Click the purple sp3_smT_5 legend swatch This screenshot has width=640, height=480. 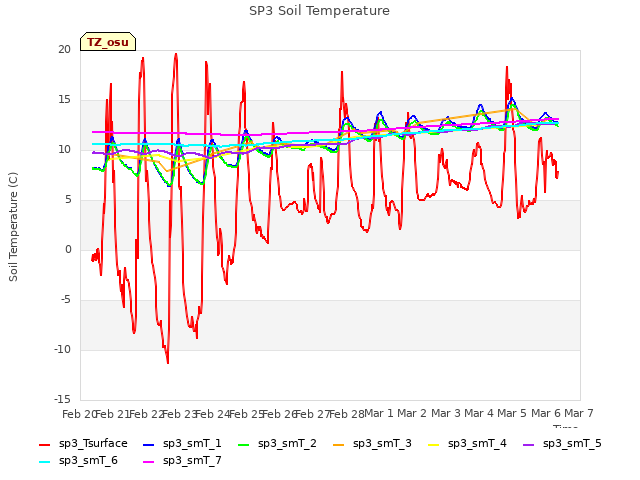(x=529, y=444)
